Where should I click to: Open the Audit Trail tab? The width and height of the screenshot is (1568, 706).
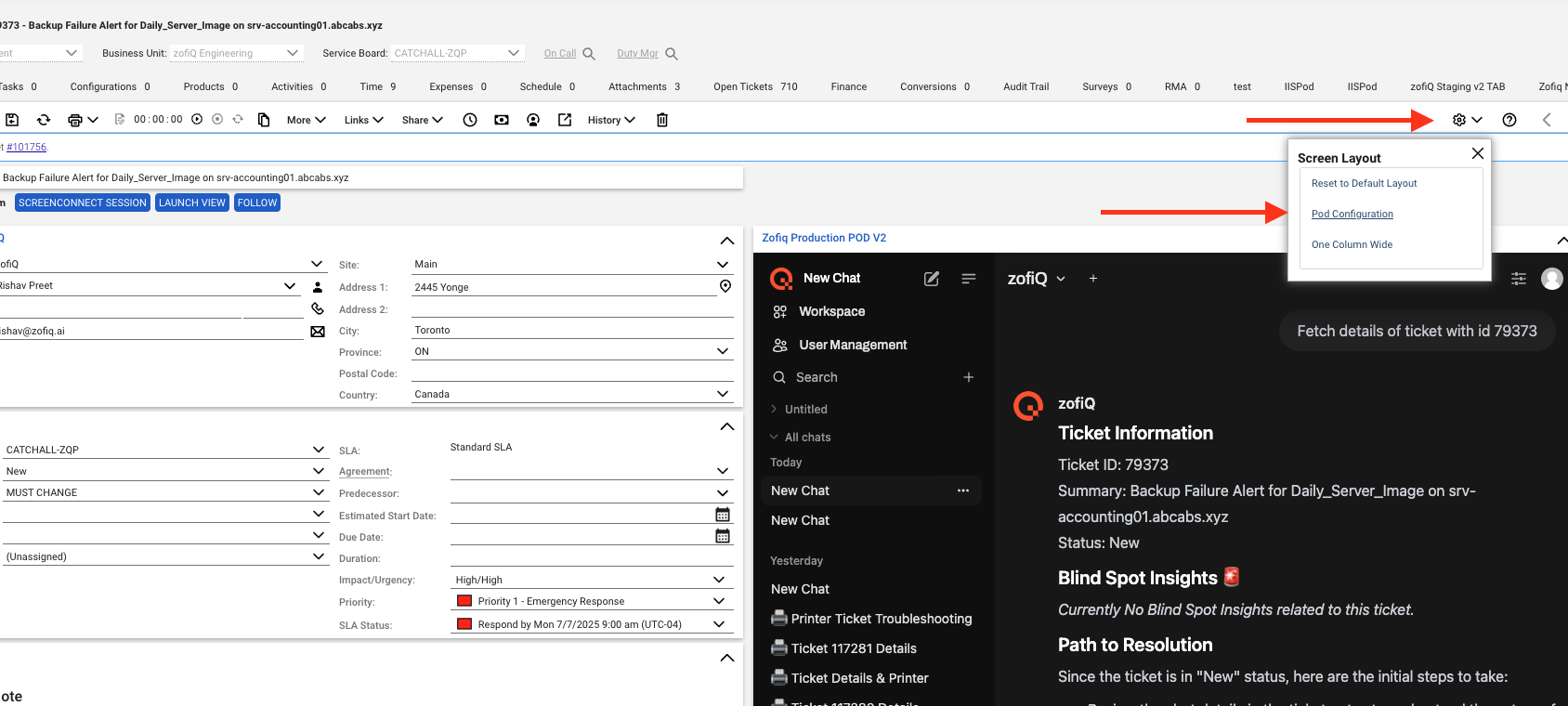click(1026, 86)
